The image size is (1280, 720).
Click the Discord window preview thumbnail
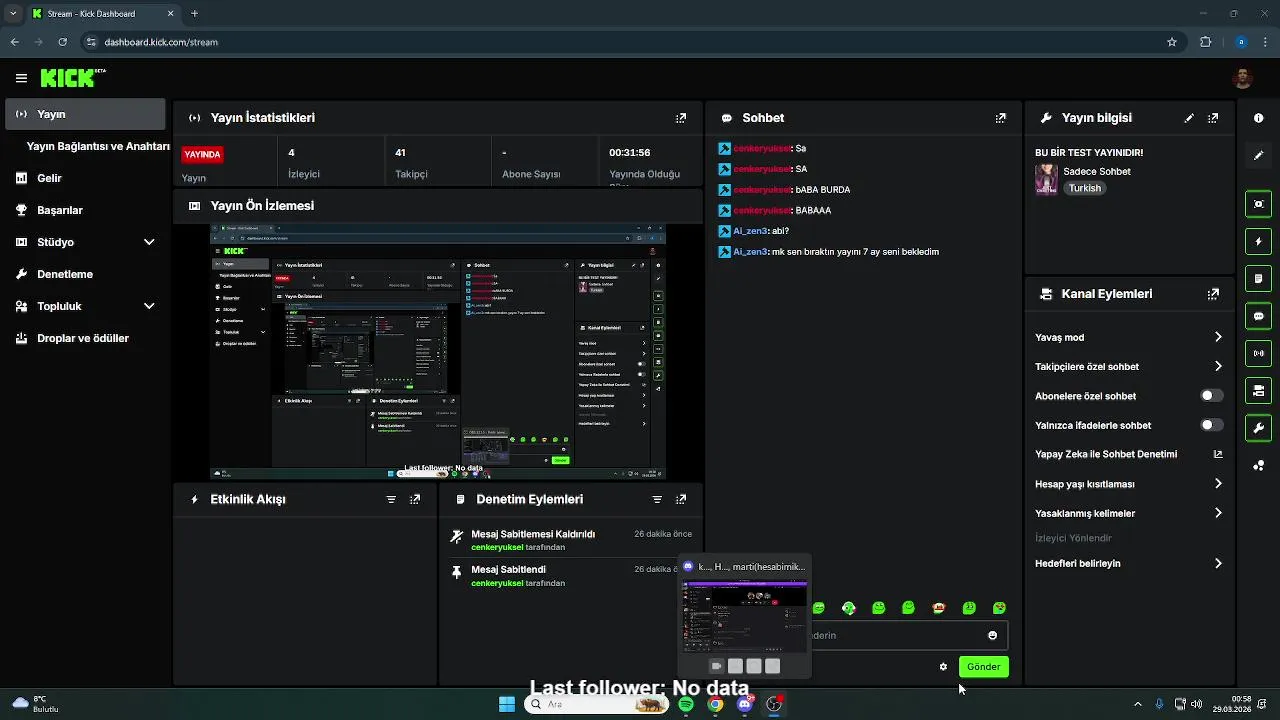coord(745,616)
